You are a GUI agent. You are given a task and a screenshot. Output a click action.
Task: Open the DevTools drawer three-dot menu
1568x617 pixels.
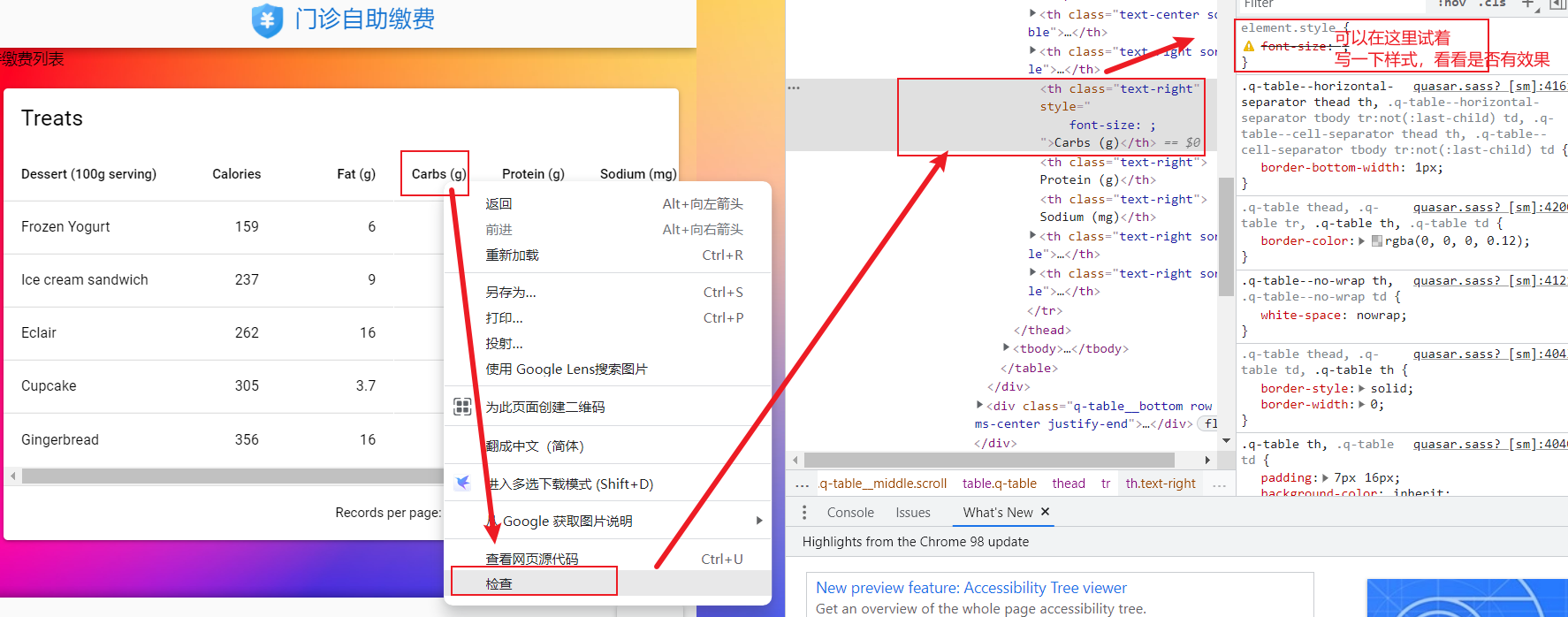803,513
